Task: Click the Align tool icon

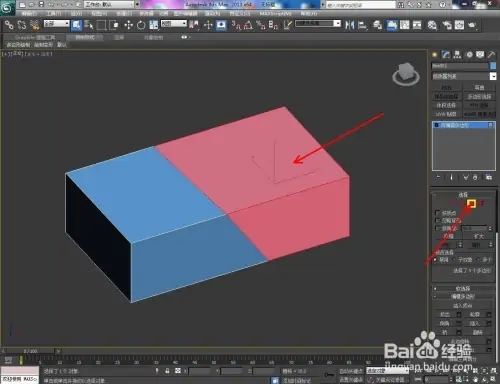Action: point(363,25)
